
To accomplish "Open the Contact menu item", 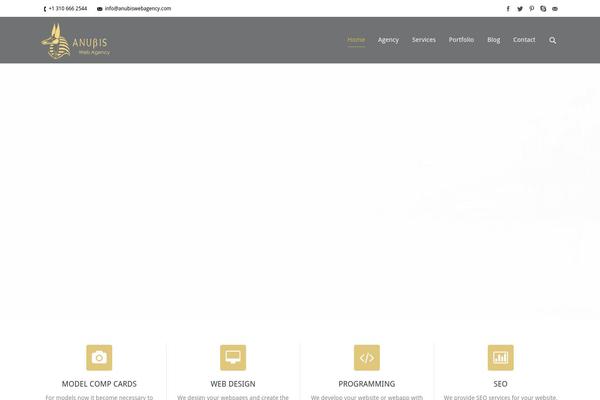I will [x=524, y=40].
